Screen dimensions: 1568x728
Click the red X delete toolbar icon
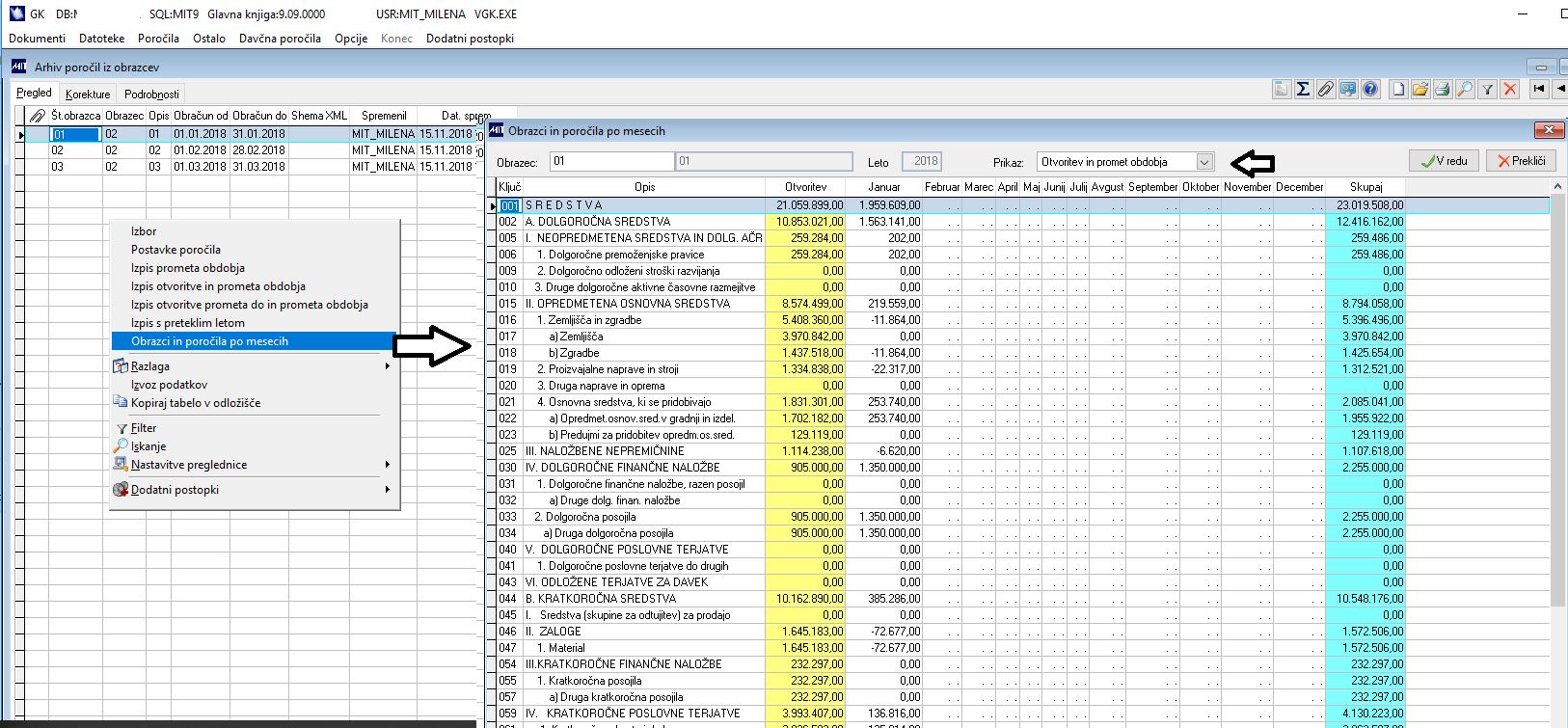(x=1510, y=90)
